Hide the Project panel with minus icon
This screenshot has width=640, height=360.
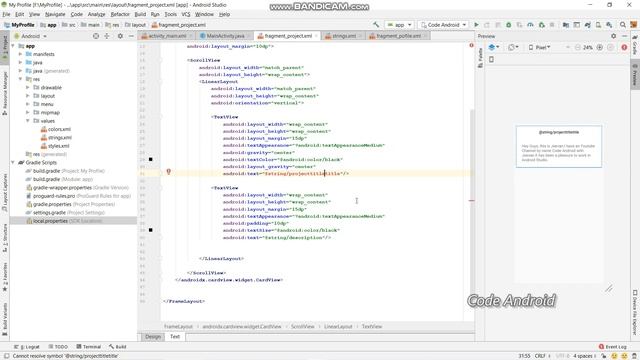tap(131, 36)
